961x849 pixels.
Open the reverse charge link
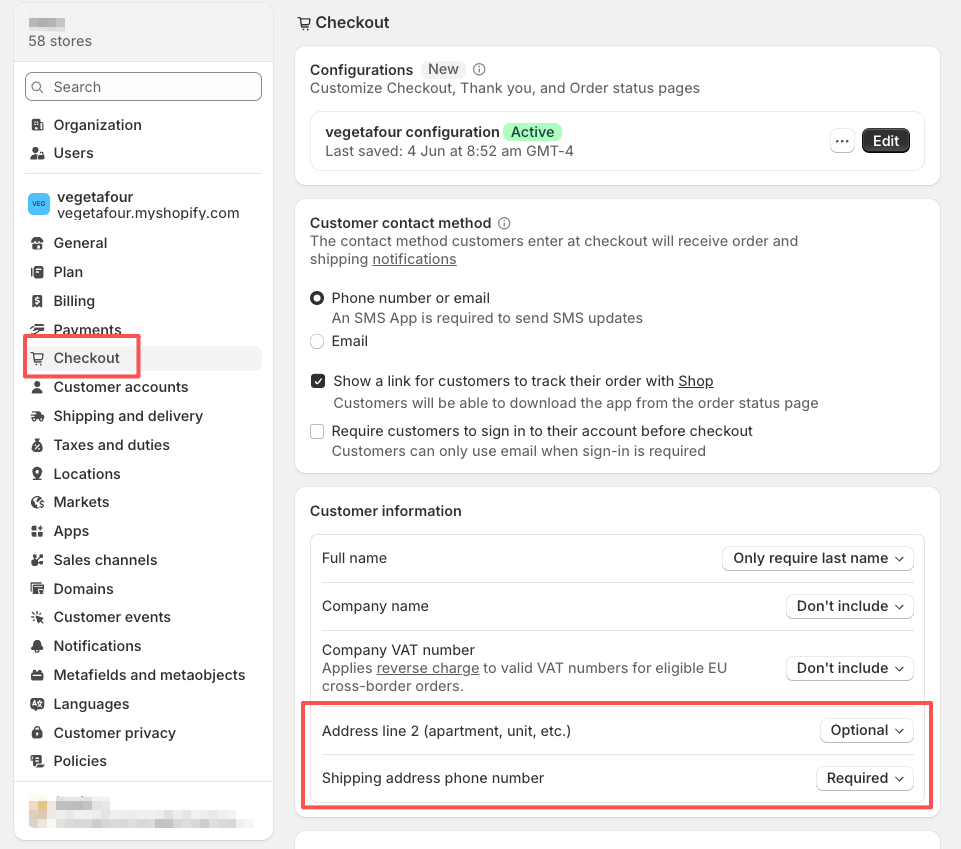click(428, 668)
